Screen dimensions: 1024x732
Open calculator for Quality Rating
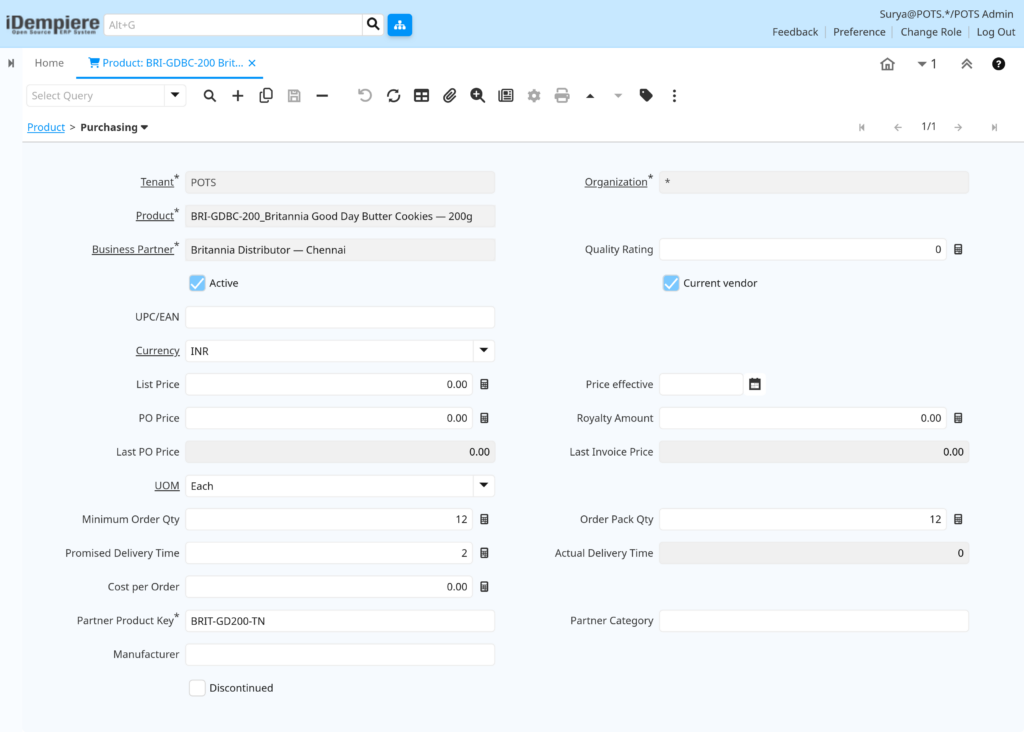(958, 249)
